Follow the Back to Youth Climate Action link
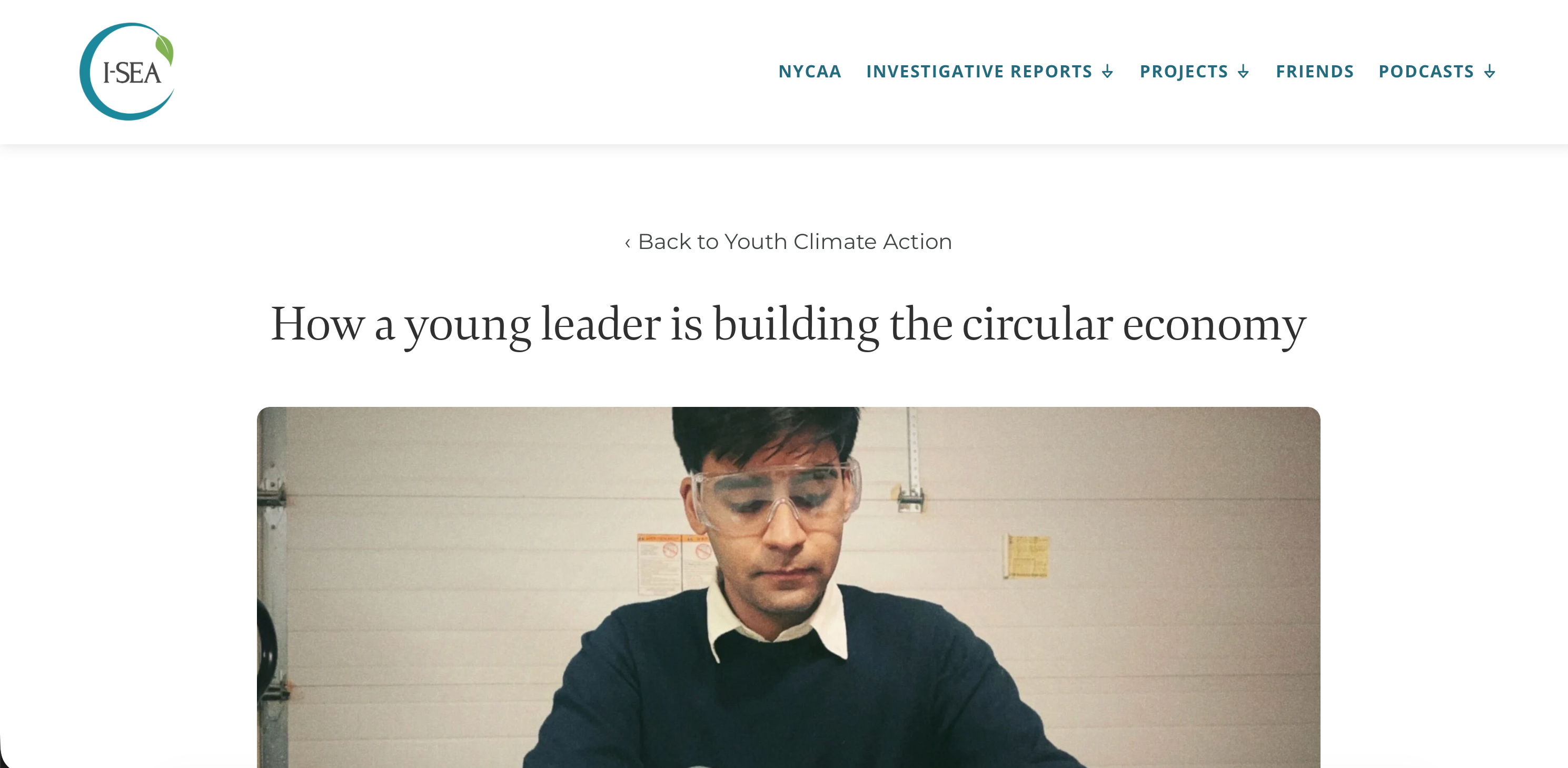 (795, 242)
